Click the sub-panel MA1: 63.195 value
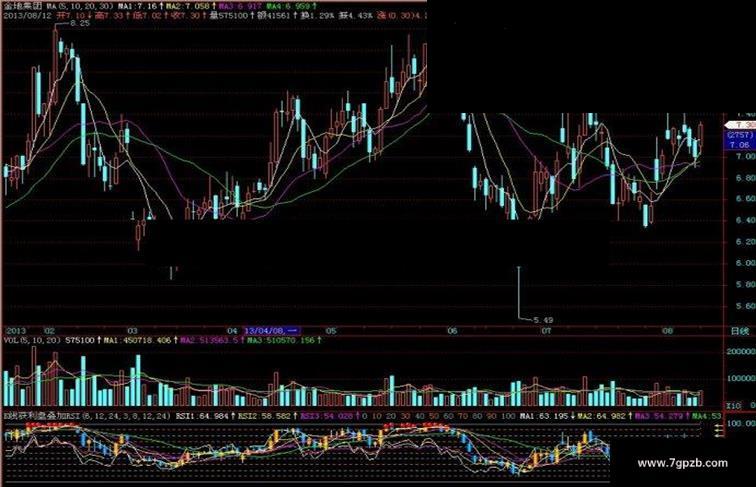The image size is (756, 487). 546,415
